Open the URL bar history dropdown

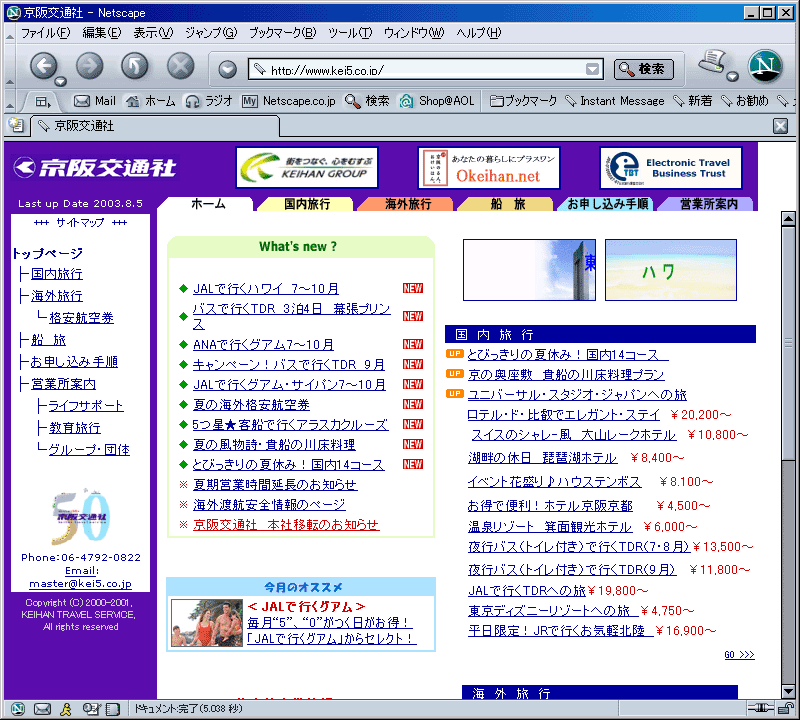(x=592, y=69)
